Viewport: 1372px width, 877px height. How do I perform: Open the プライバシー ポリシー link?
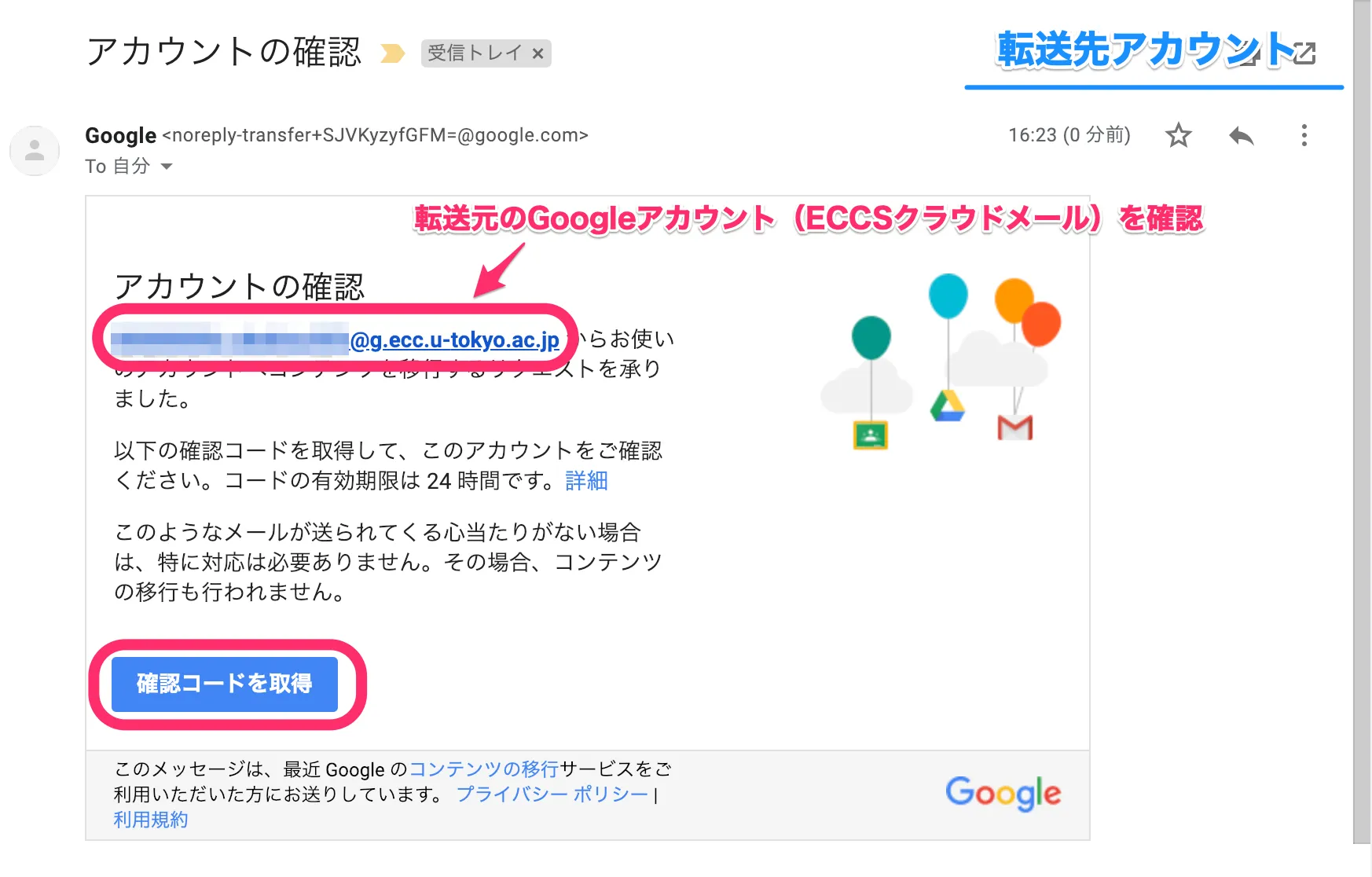[552, 794]
